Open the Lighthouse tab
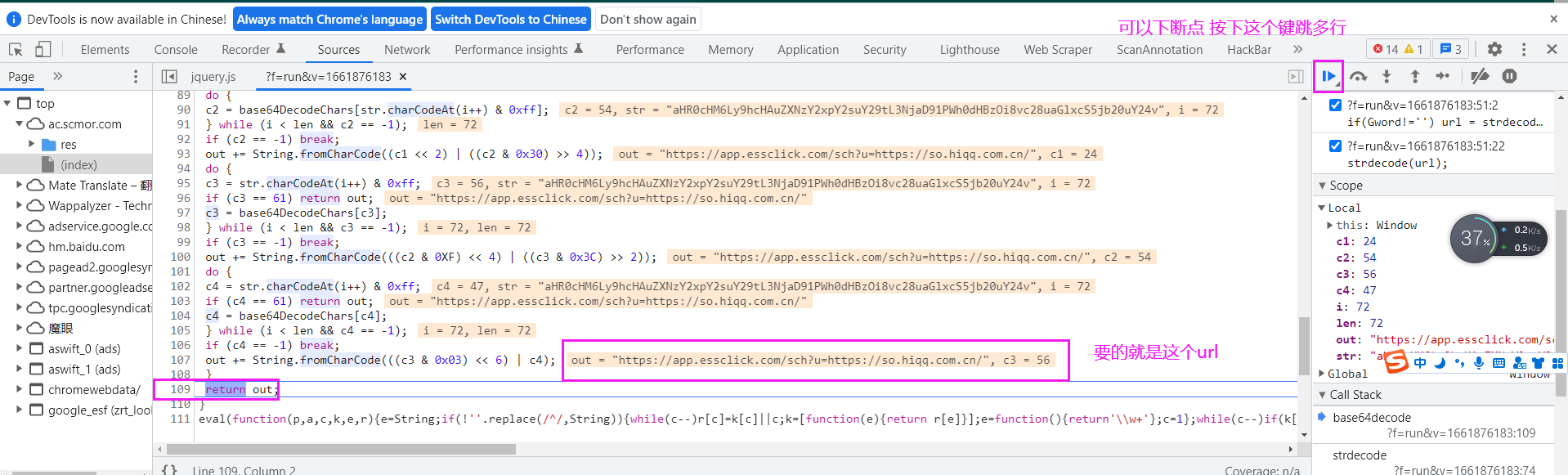 tap(970, 49)
